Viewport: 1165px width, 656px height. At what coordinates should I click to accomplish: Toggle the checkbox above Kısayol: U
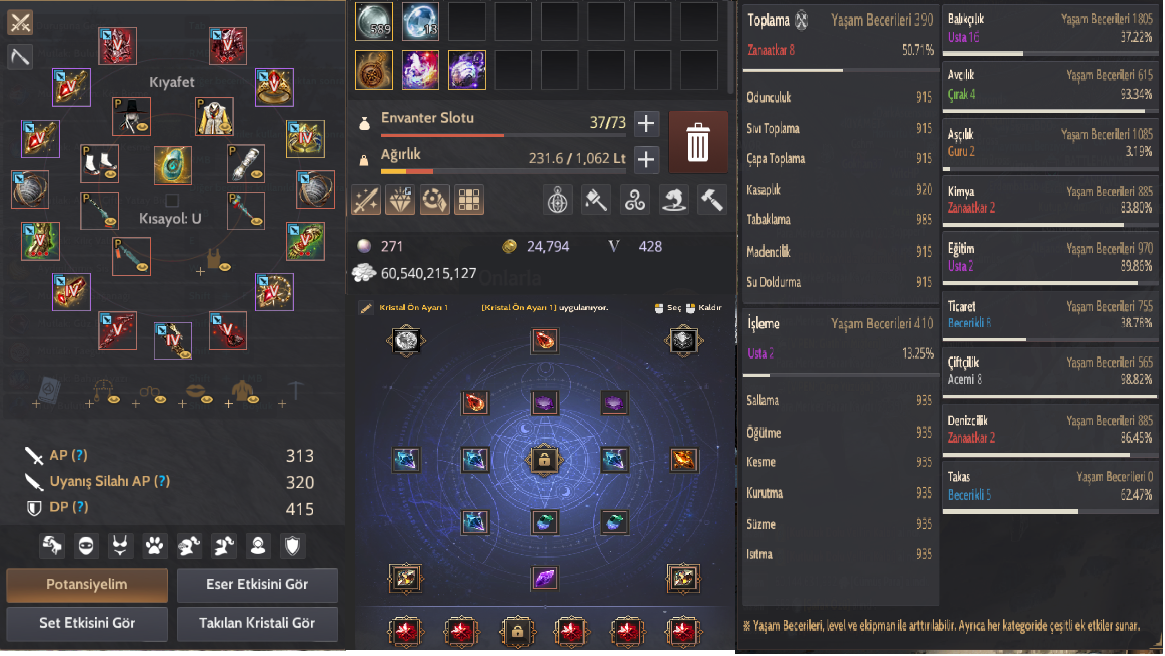172,201
